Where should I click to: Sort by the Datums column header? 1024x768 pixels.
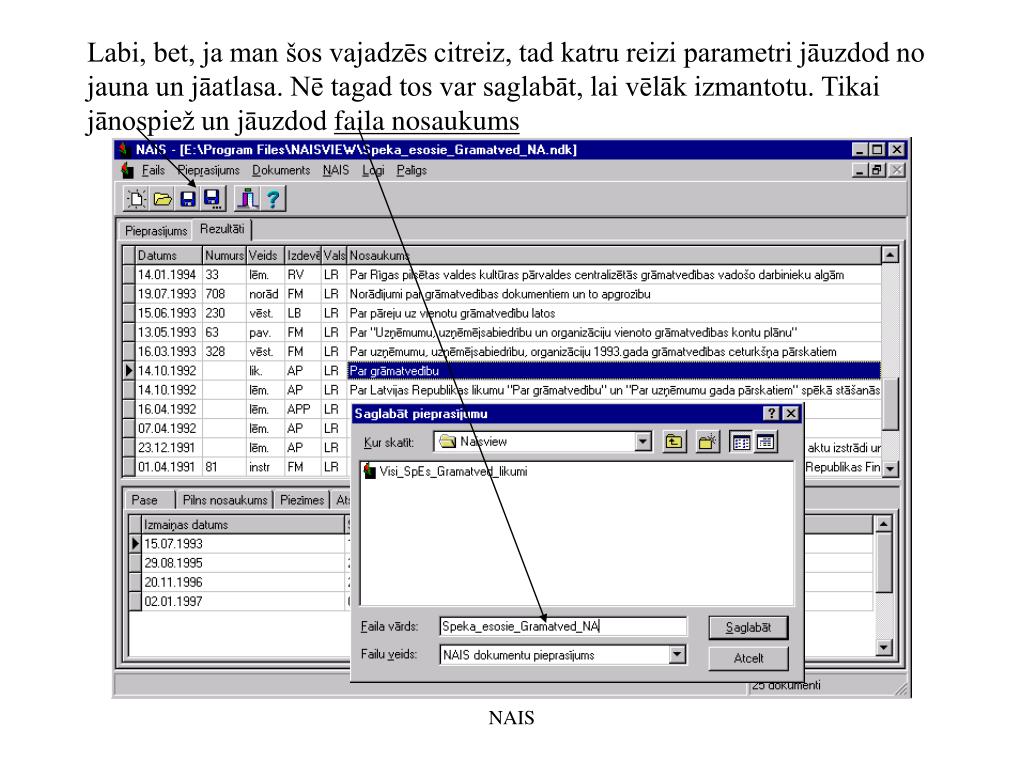pyautogui.click(x=168, y=255)
